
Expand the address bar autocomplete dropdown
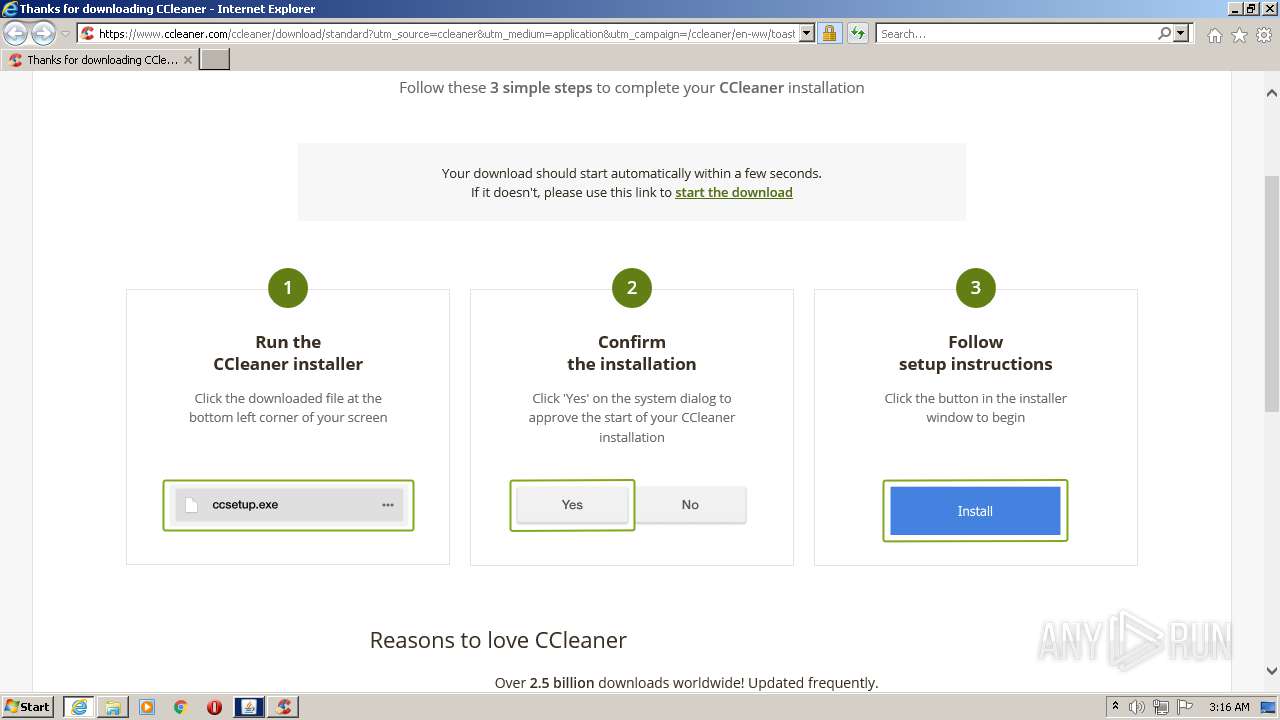coord(807,34)
